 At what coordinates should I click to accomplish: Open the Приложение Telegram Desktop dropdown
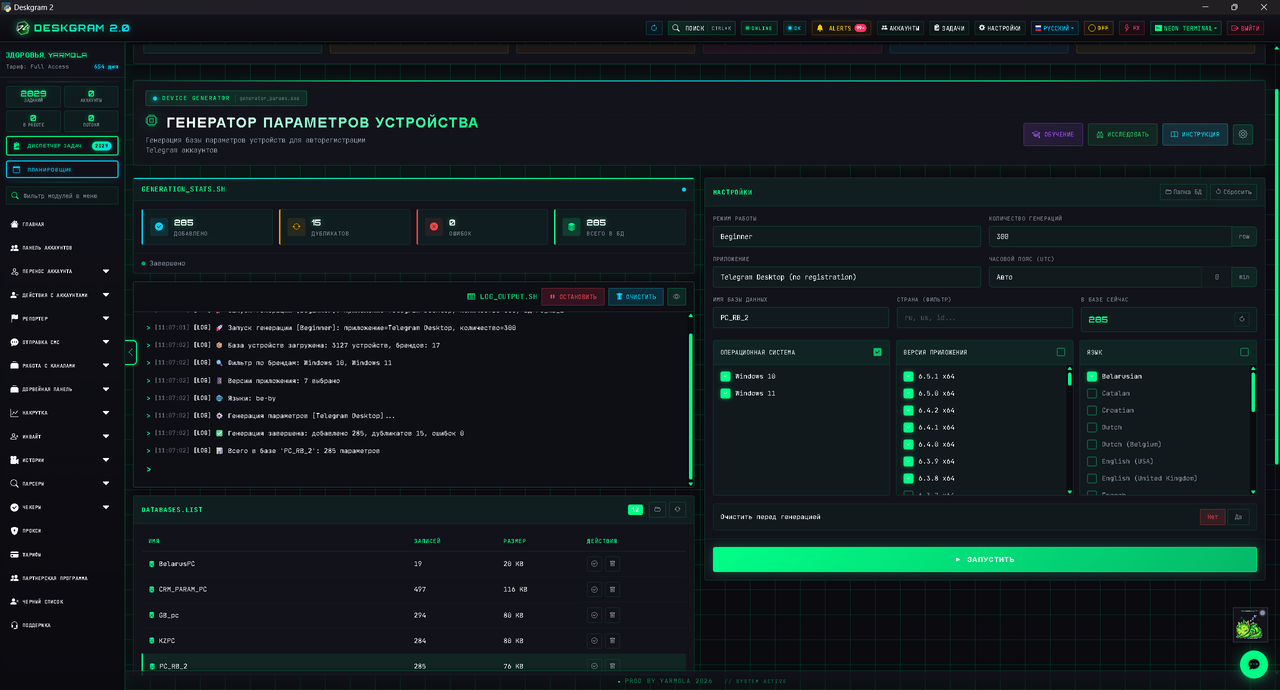click(846, 276)
